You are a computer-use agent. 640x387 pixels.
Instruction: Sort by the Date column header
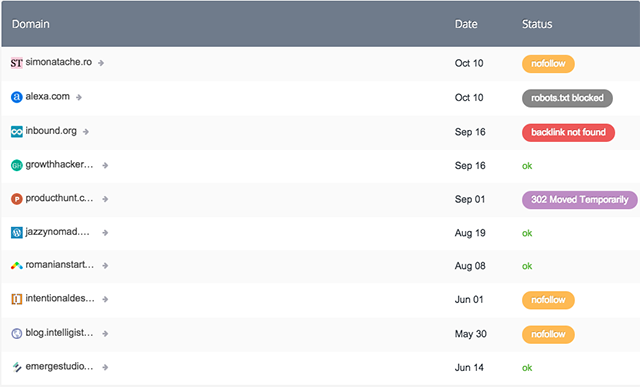(466, 24)
